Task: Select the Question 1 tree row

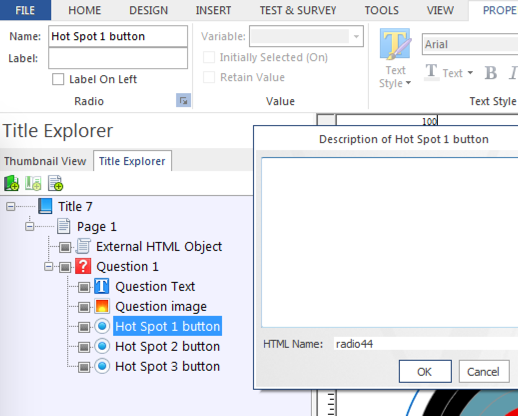Action: tap(127, 266)
